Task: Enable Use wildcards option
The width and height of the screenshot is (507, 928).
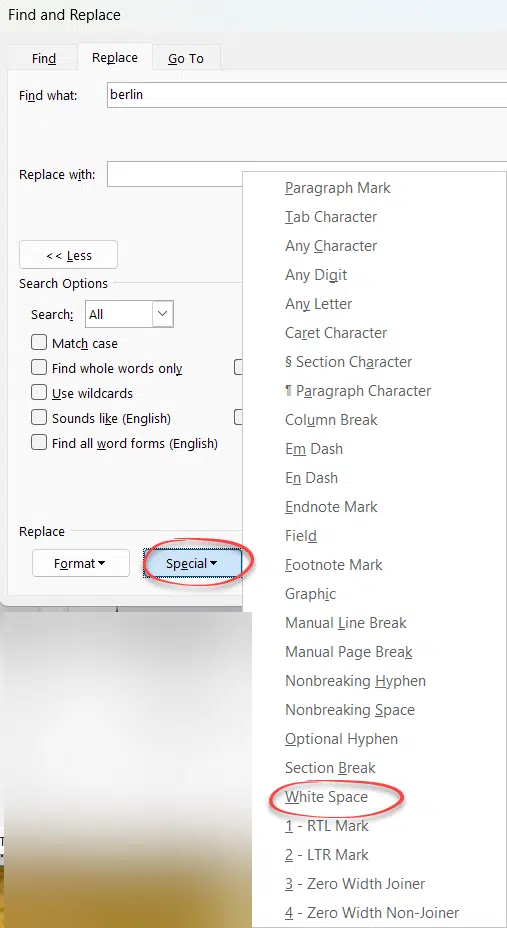Action: tap(39, 392)
